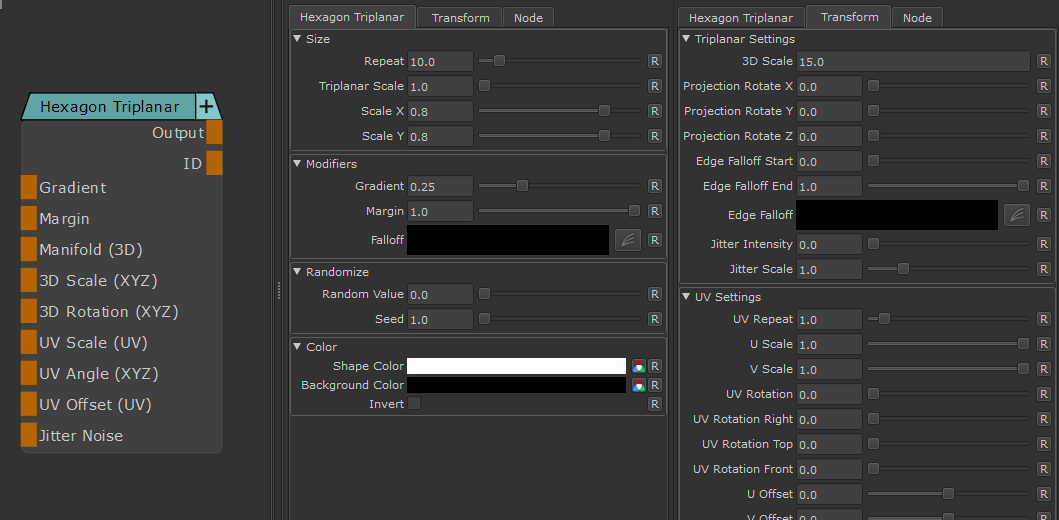
Task: Click the 3D Scale value field
Action: point(912,61)
